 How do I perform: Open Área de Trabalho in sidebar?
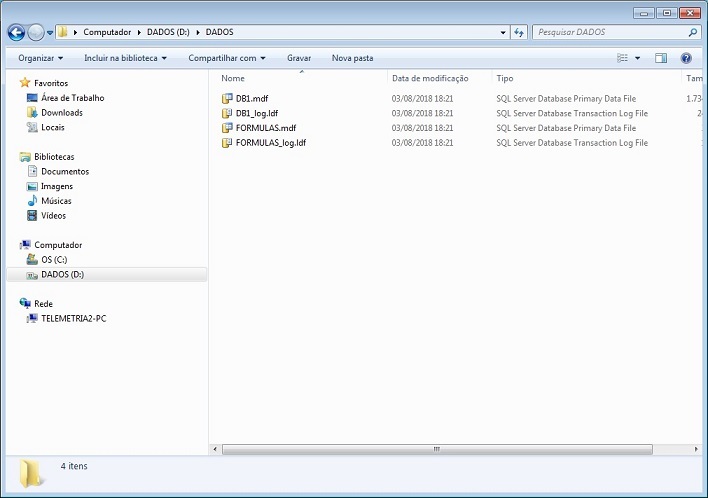coord(72,98)
